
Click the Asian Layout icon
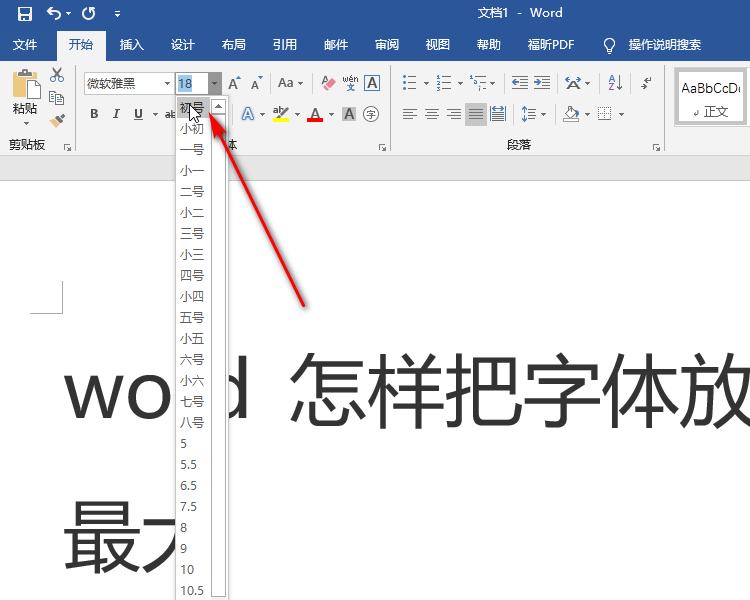pos(573,83)
